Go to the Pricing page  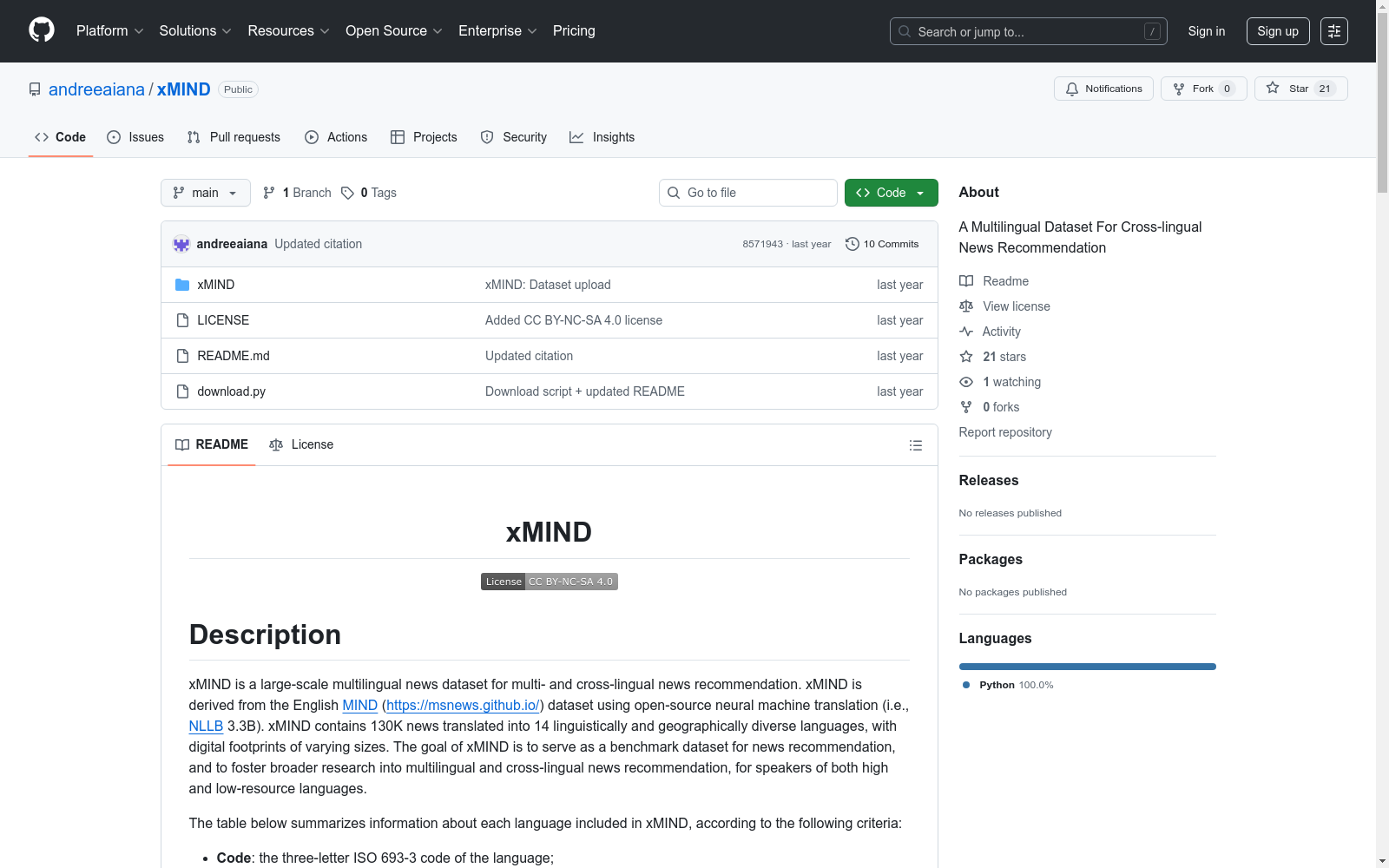coord(574,31)
